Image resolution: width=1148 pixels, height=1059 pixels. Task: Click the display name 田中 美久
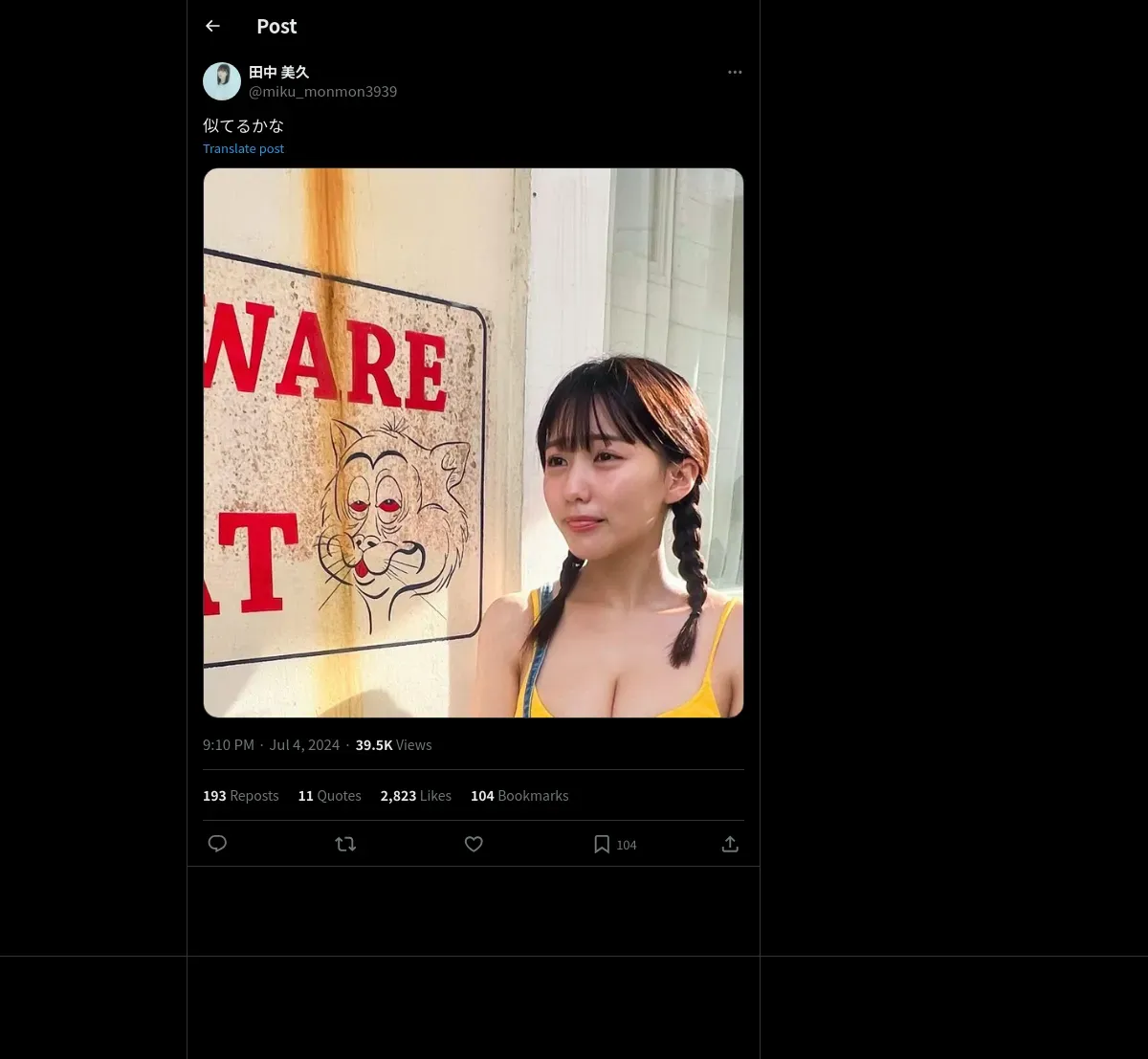pyautogui.click(x=279, y=72)
